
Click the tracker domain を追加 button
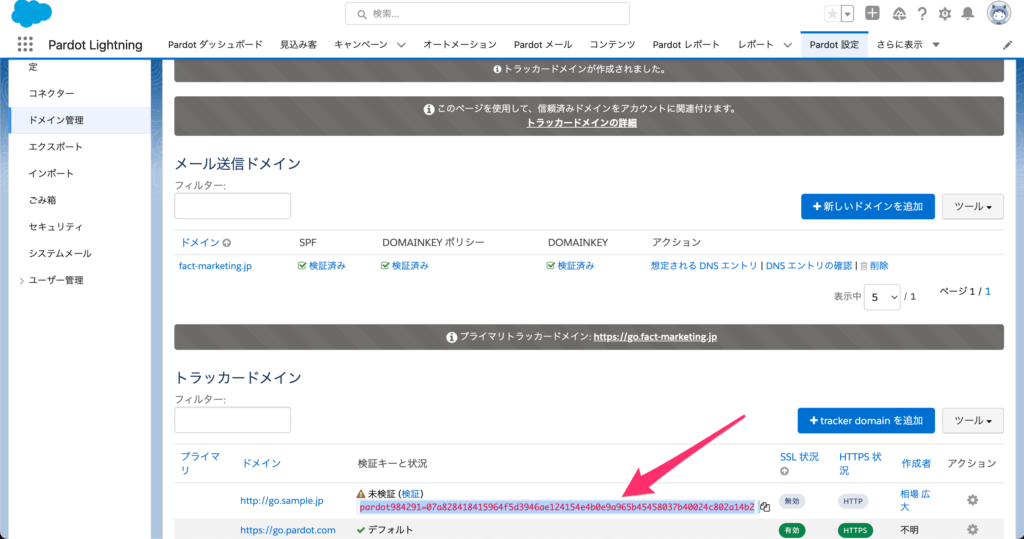pyautogui.click(x=866, y=421)
